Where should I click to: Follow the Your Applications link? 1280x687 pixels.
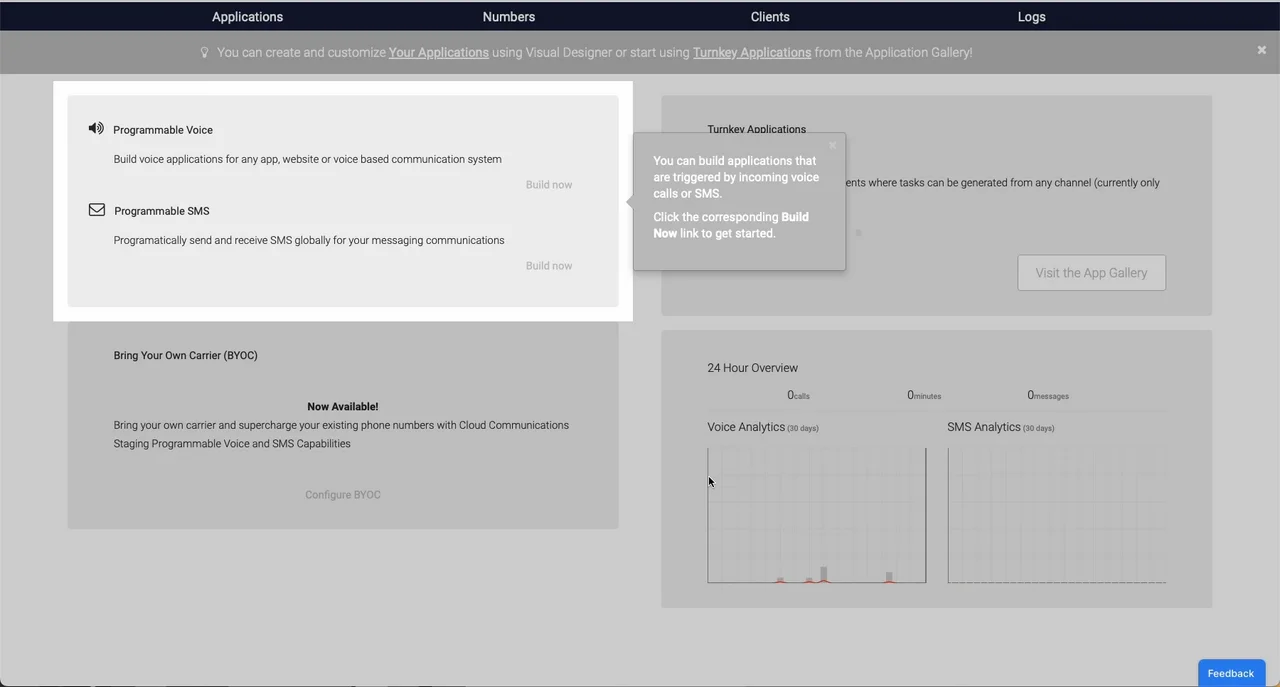[438, 53]
